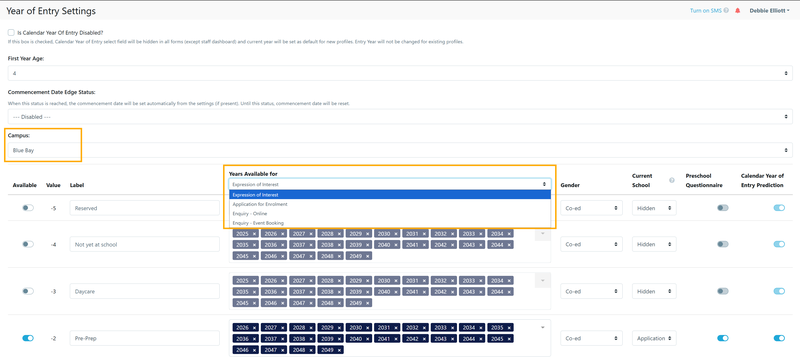Toggle Entry Prediction switch for Reserved row
Viewport: 800px width, 360px height.
coord(779,208)
